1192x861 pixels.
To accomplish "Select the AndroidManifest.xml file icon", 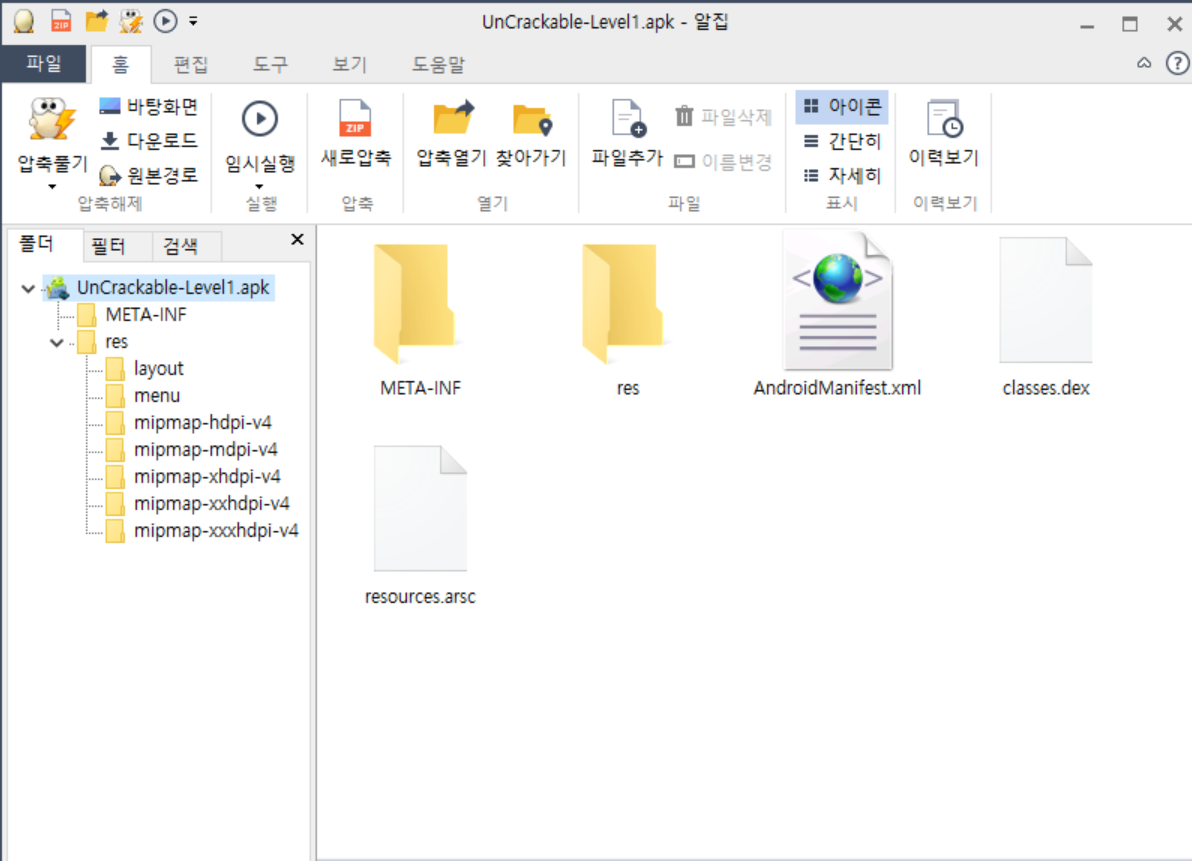I will click(837, 301).
